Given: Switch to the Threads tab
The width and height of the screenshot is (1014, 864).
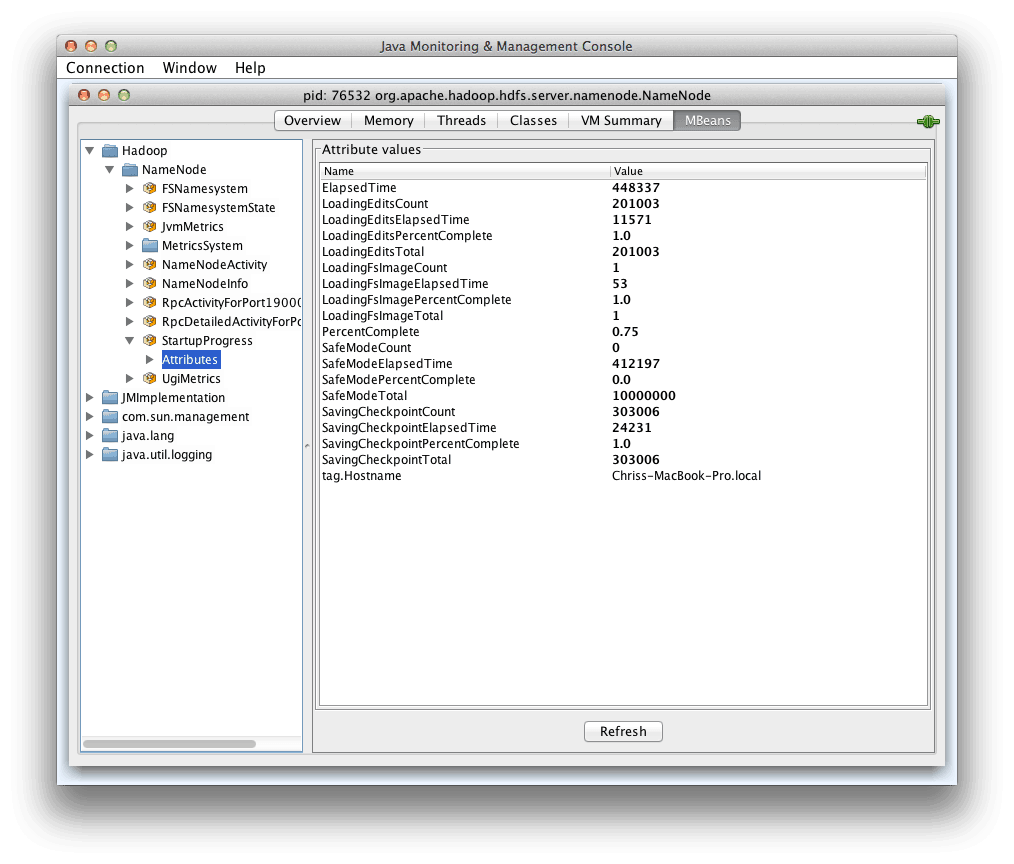Looking at the screenshot, I should click(x=461, y=121).
